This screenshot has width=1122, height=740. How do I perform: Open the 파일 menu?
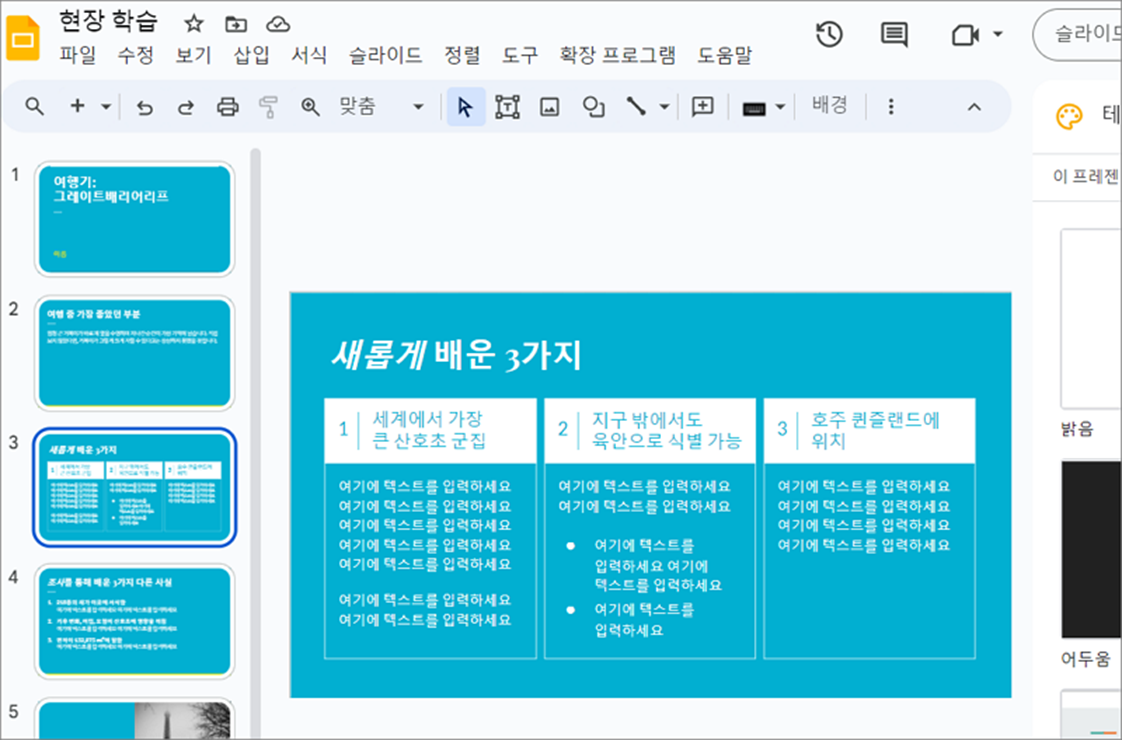pyautogui.click(x=77, y=55)
